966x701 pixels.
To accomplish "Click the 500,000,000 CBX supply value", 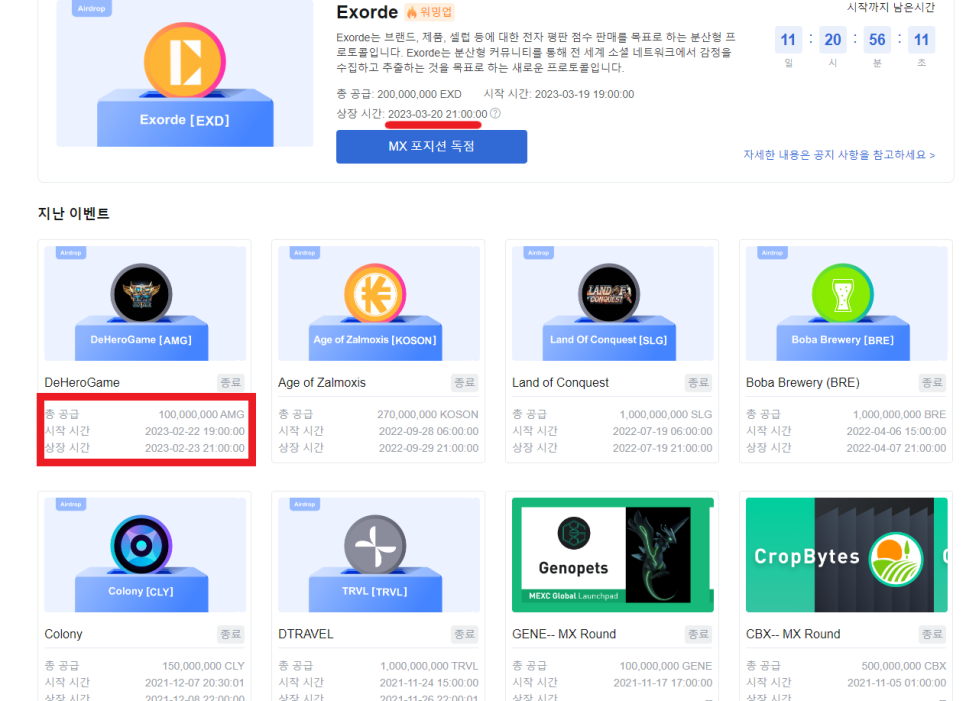I will 904,666.
